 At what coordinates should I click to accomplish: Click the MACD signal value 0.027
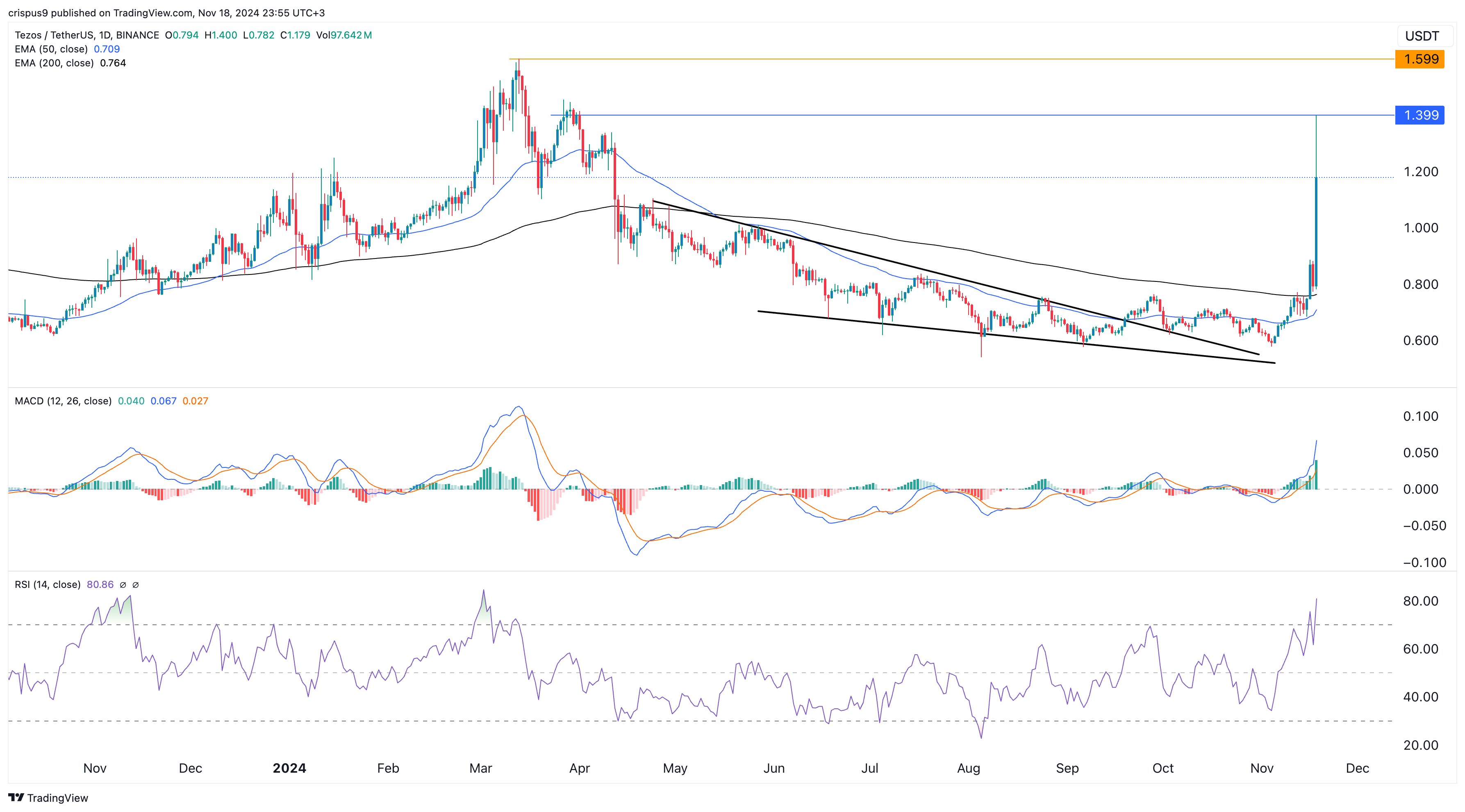point(196,401)
